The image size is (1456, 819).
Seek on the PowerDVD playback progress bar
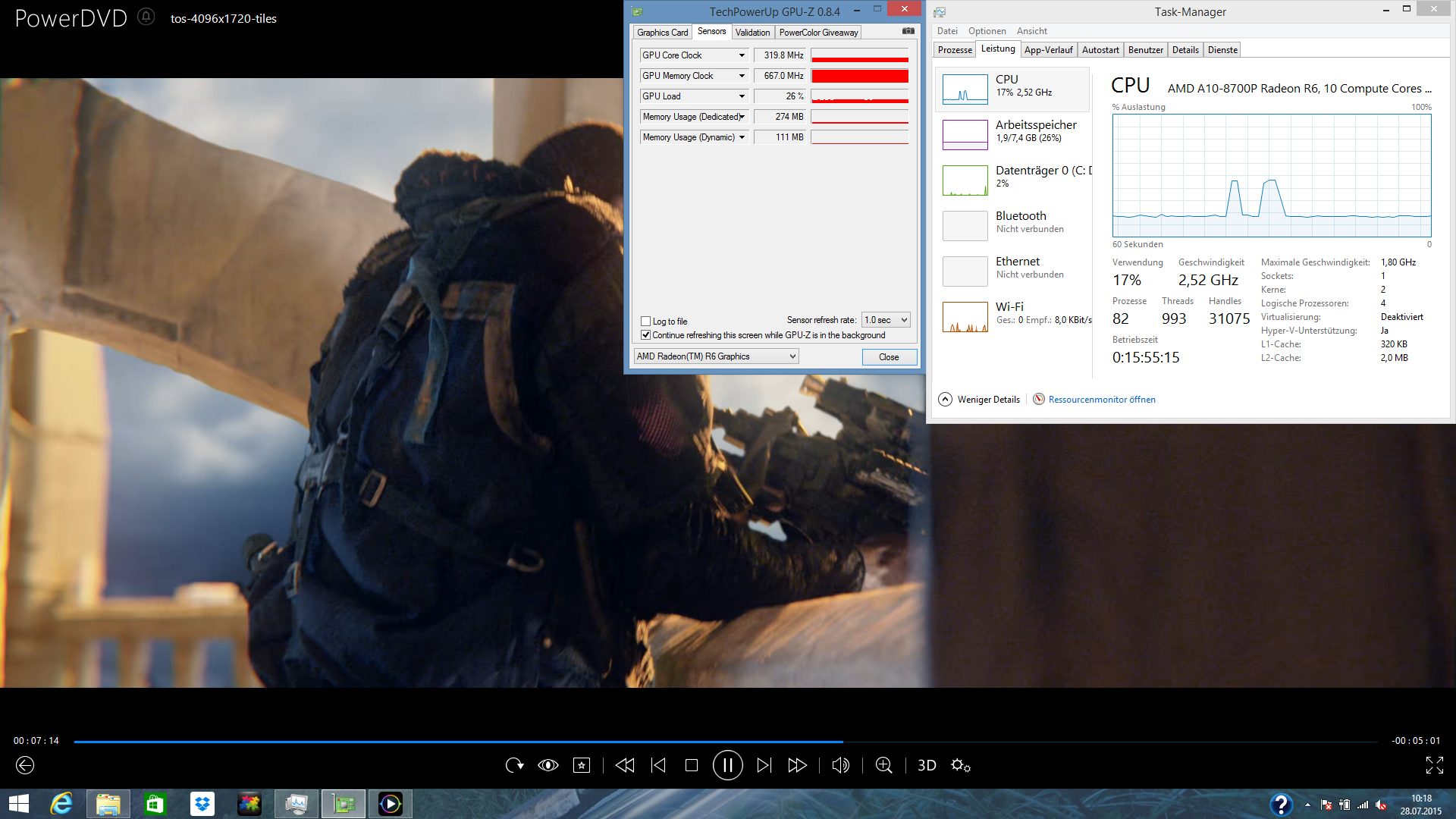[x=726, y=742]
